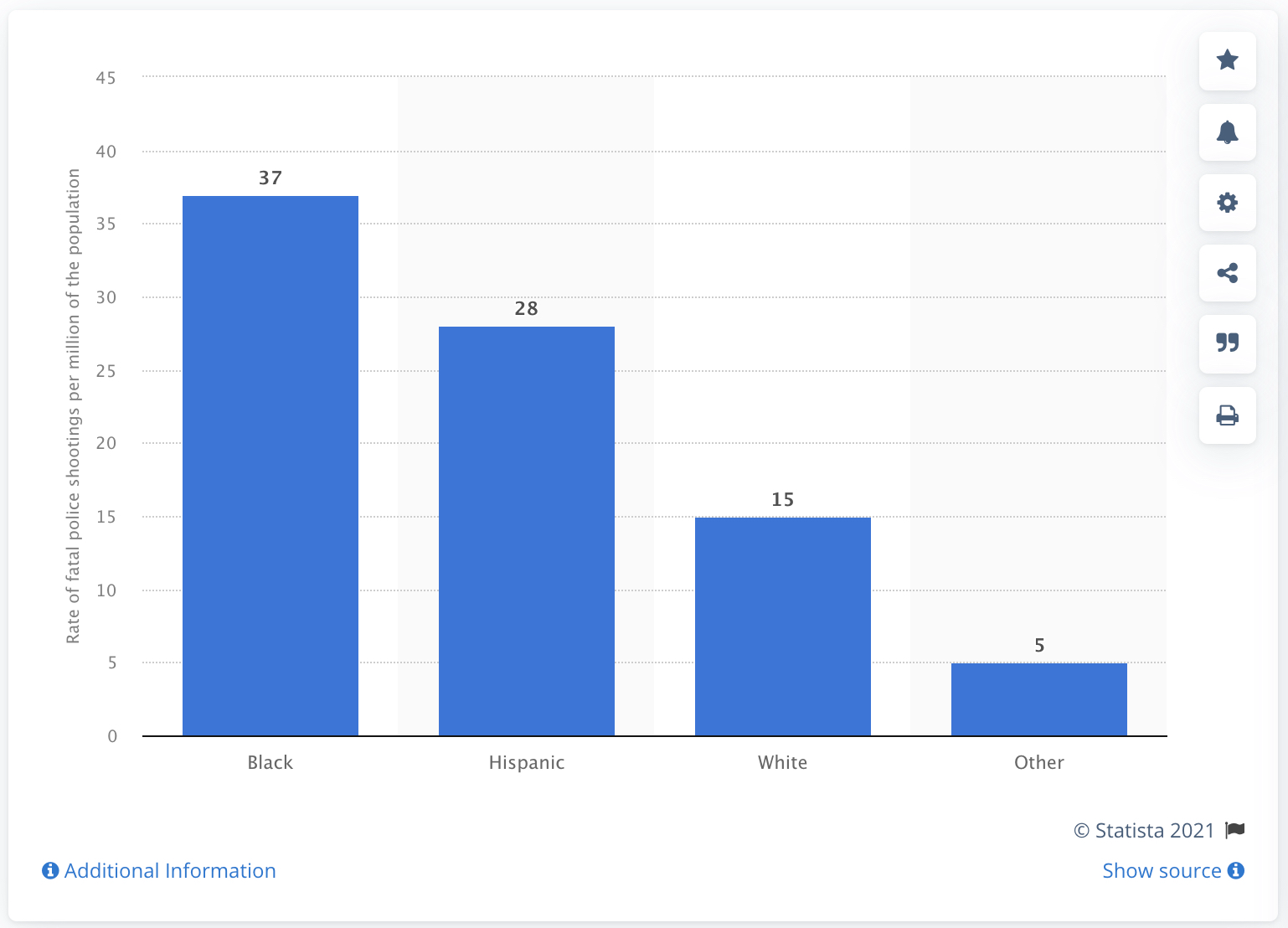This screenshot has width=1288, height=928.
Task: Click the Hispanic axis label
Action: click(527, 762)
